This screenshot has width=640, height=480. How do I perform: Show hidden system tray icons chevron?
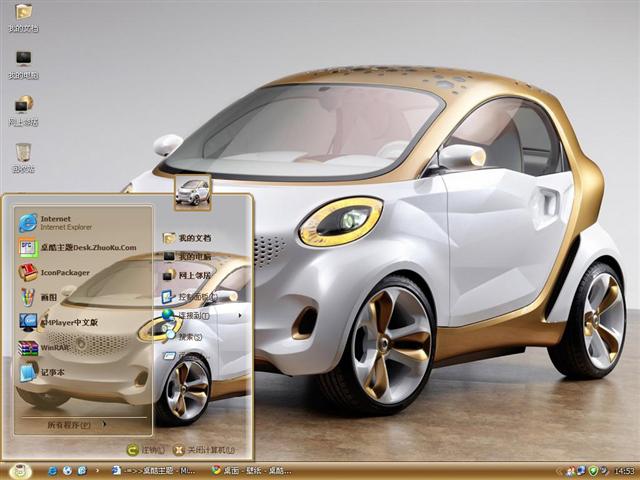point(560,471)
